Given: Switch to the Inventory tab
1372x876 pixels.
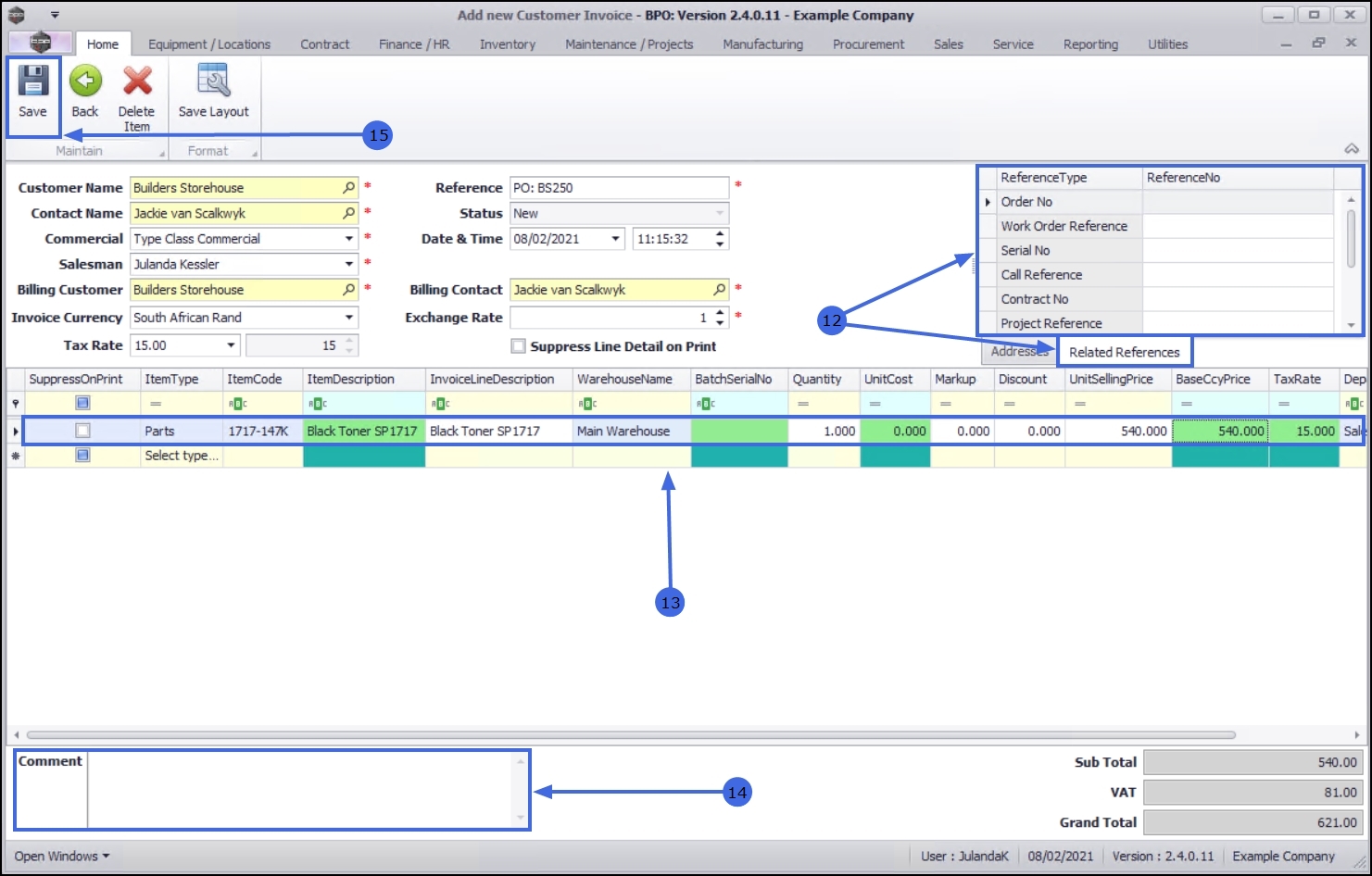Looking at the screenshot, I should (x=508, y=44).
